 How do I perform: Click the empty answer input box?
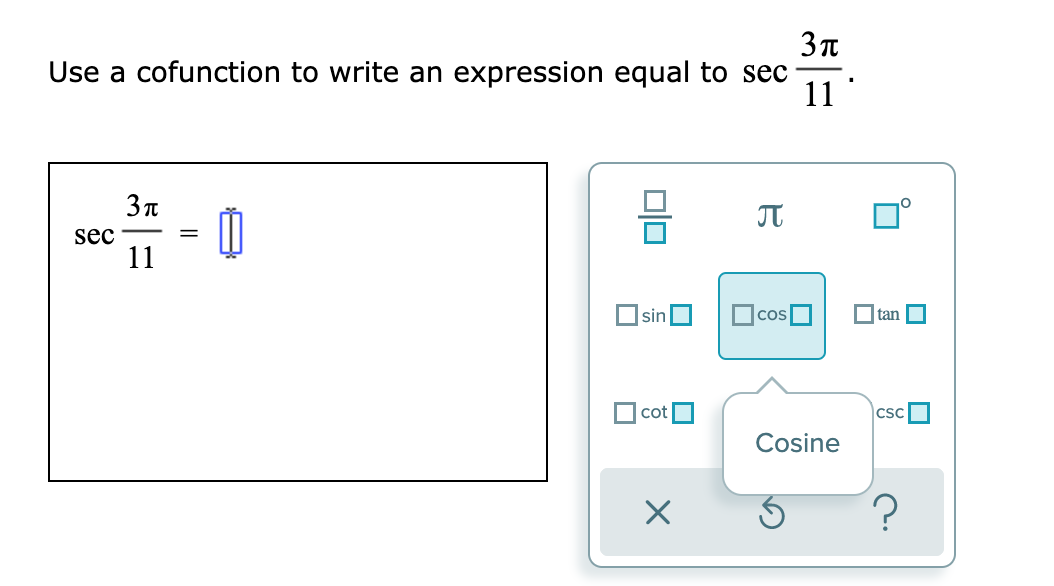pos(232,231)
